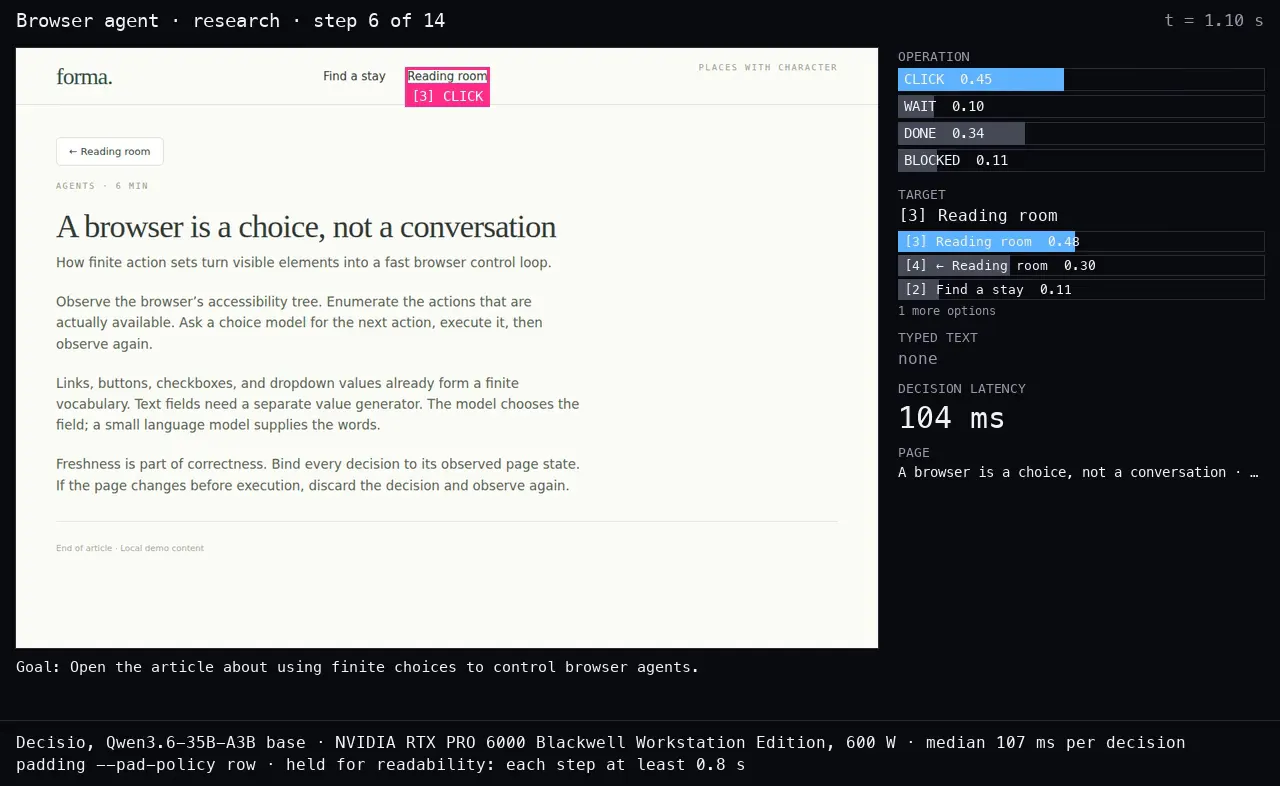
Task: Select the WAIT 0.10 operation bar
Action: click(1081, 106)
